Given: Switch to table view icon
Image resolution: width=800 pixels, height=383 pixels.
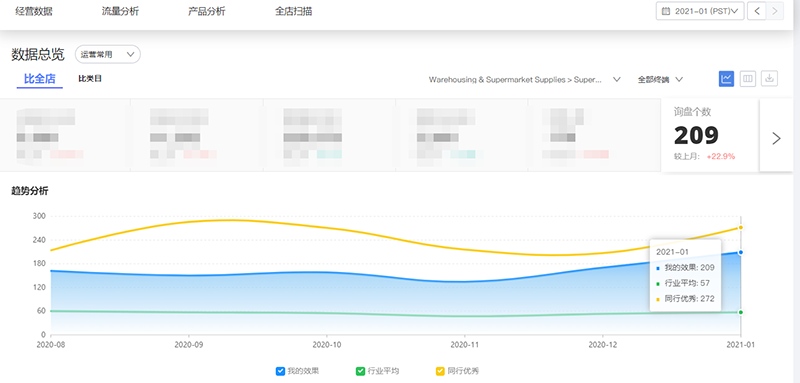Looking at the screenshot, I should 748,79.
